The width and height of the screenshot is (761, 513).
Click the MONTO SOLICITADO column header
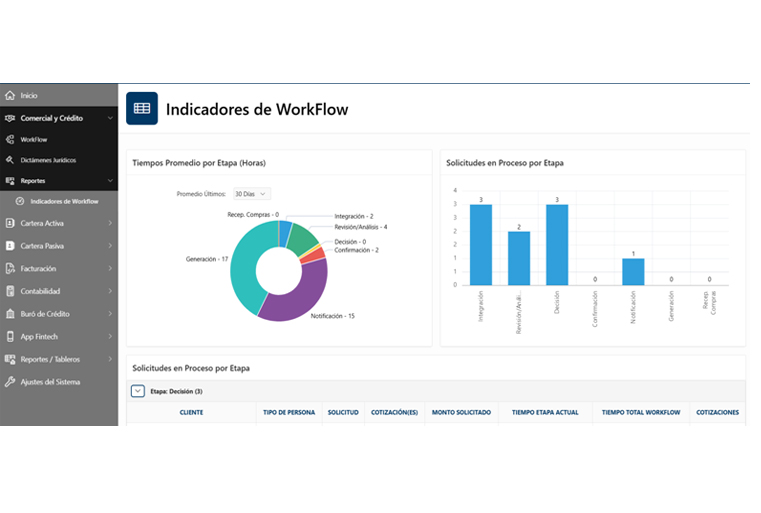pos(461,413)
